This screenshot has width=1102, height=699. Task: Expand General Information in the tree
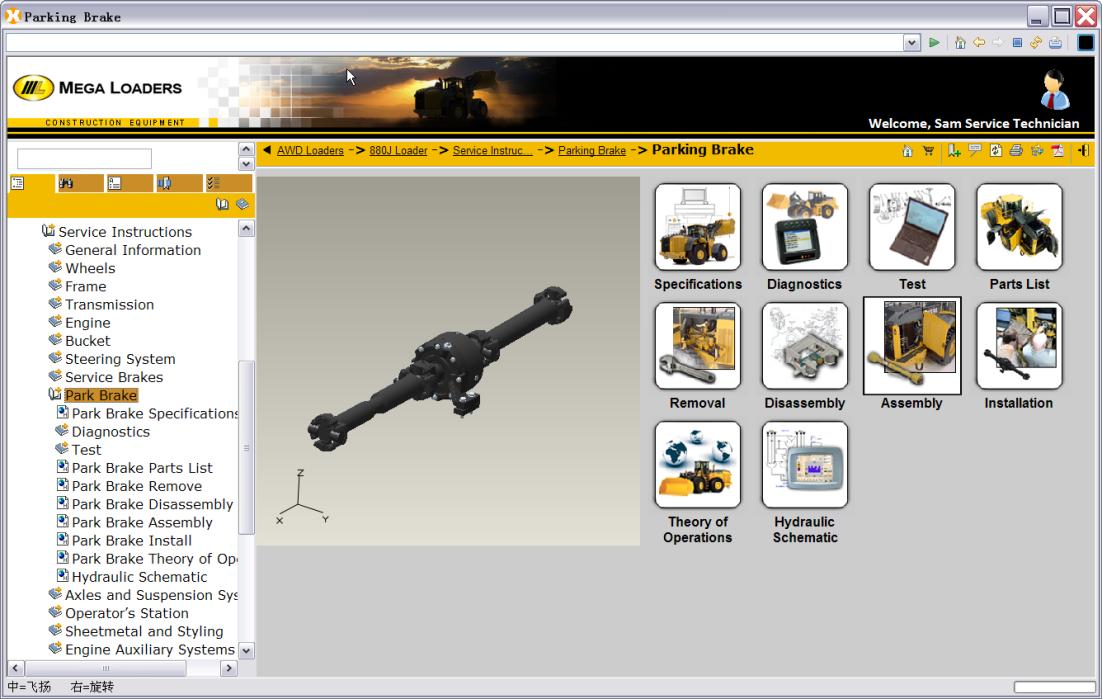point(55,249)
